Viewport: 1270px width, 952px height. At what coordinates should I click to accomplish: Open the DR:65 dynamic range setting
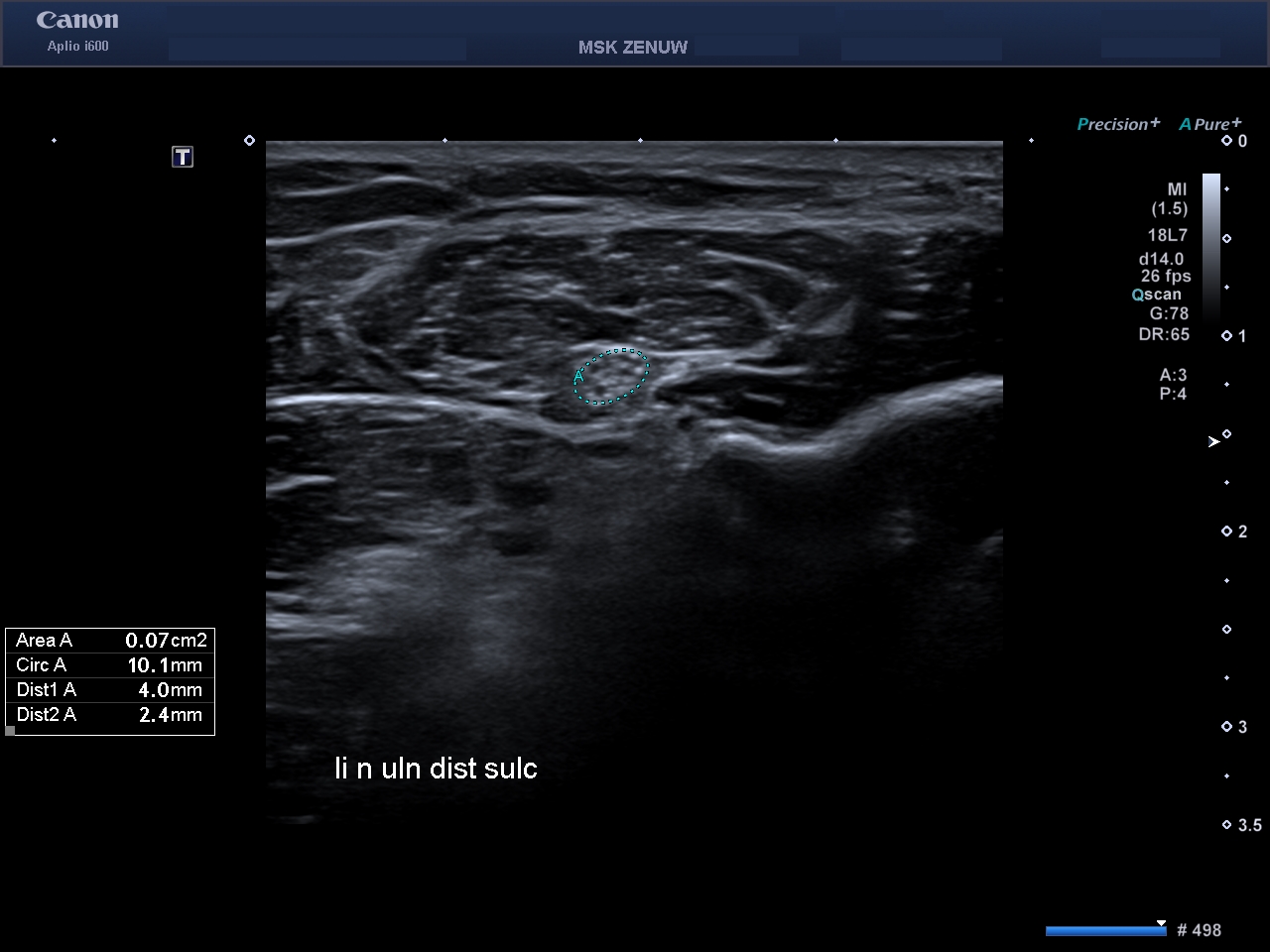[1164, 334]
